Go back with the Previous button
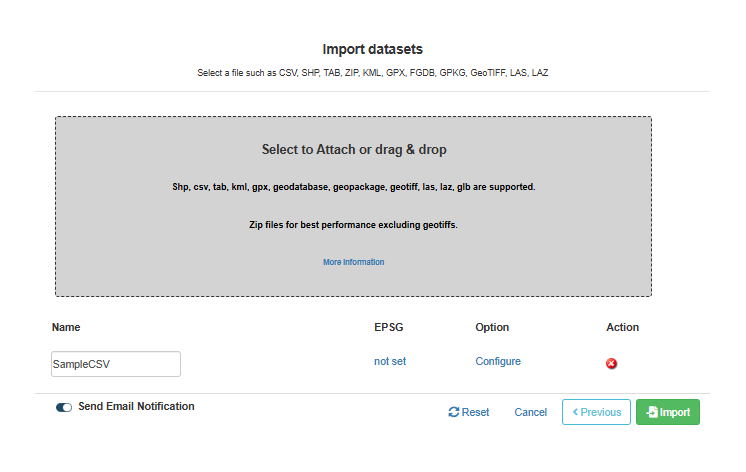The image size is (746, 472). (x=596, y=412)
